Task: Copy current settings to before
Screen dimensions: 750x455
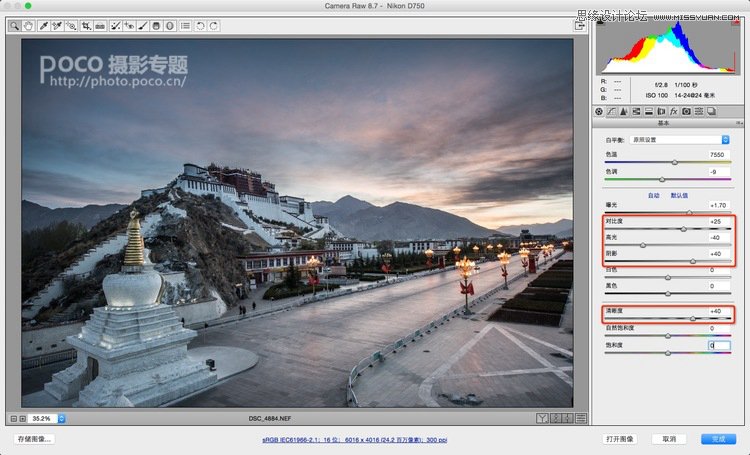Action: pos(568,419)
